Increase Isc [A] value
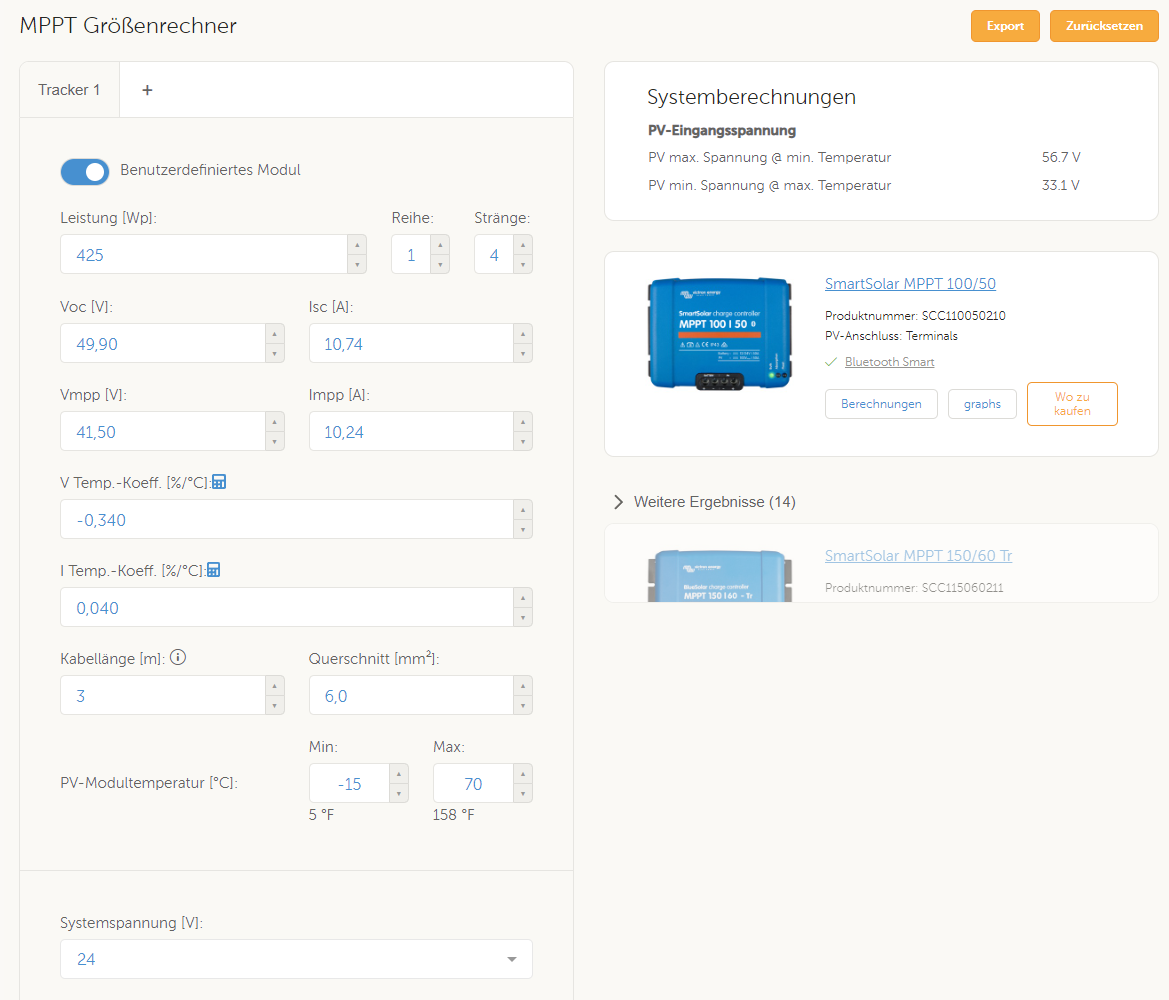The height and width of the screenshot is (1000, 1169). 523,333
